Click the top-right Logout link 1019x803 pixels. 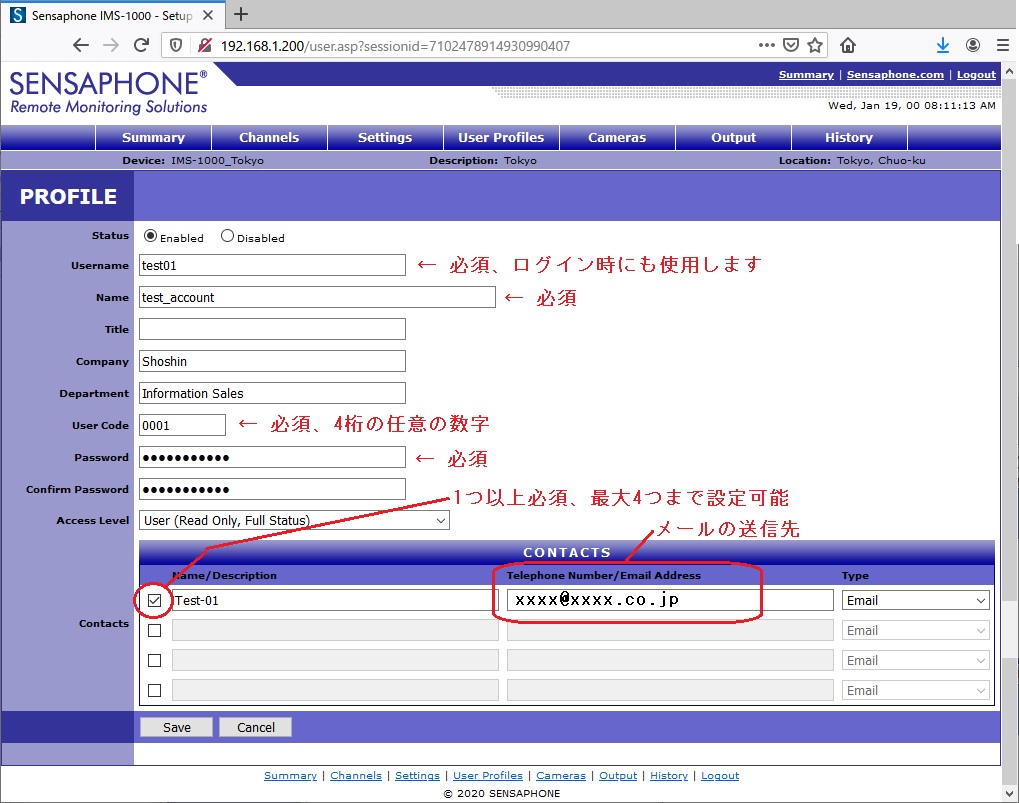[x=976, y=75]
